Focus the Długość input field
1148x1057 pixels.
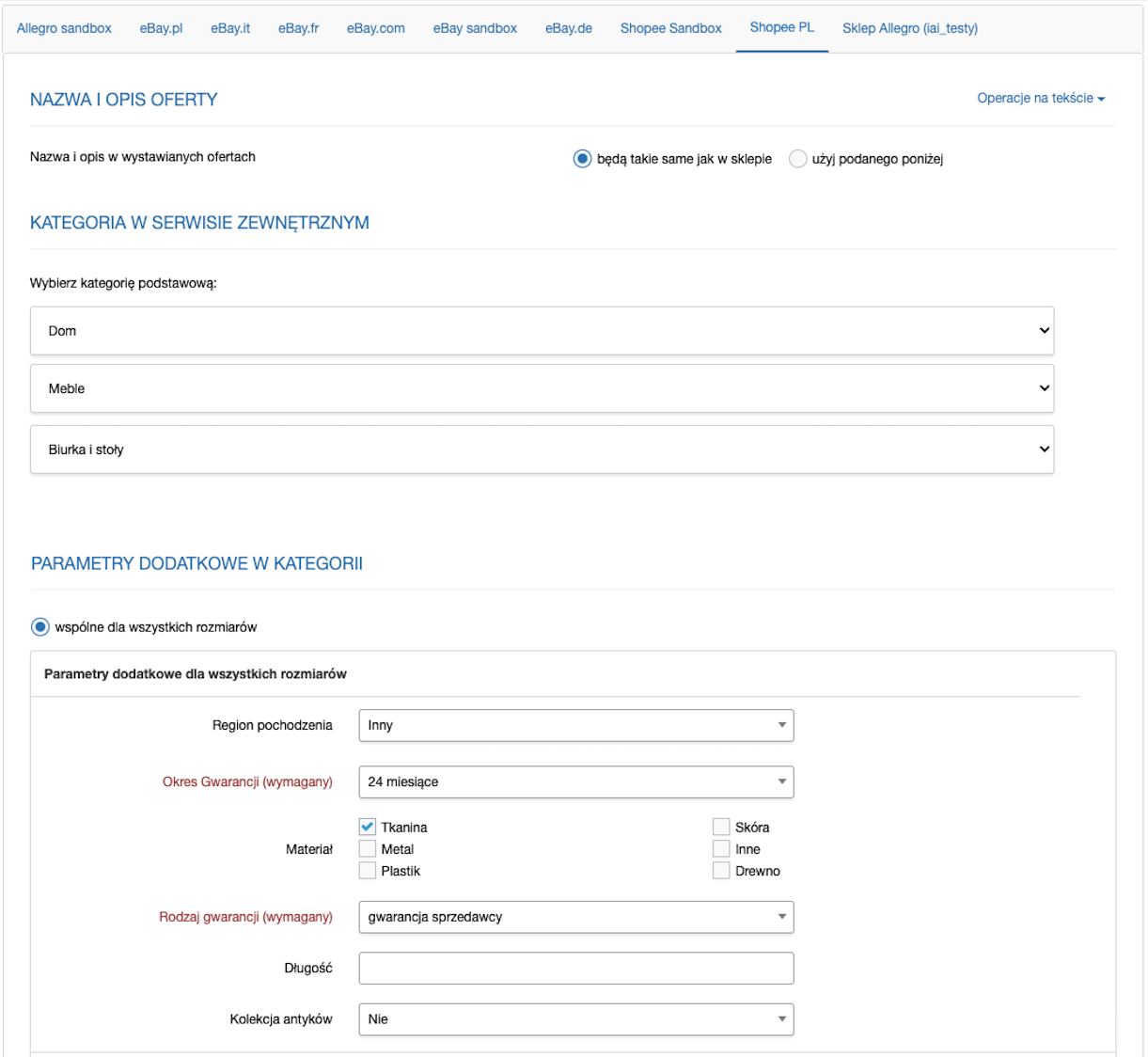576,968
